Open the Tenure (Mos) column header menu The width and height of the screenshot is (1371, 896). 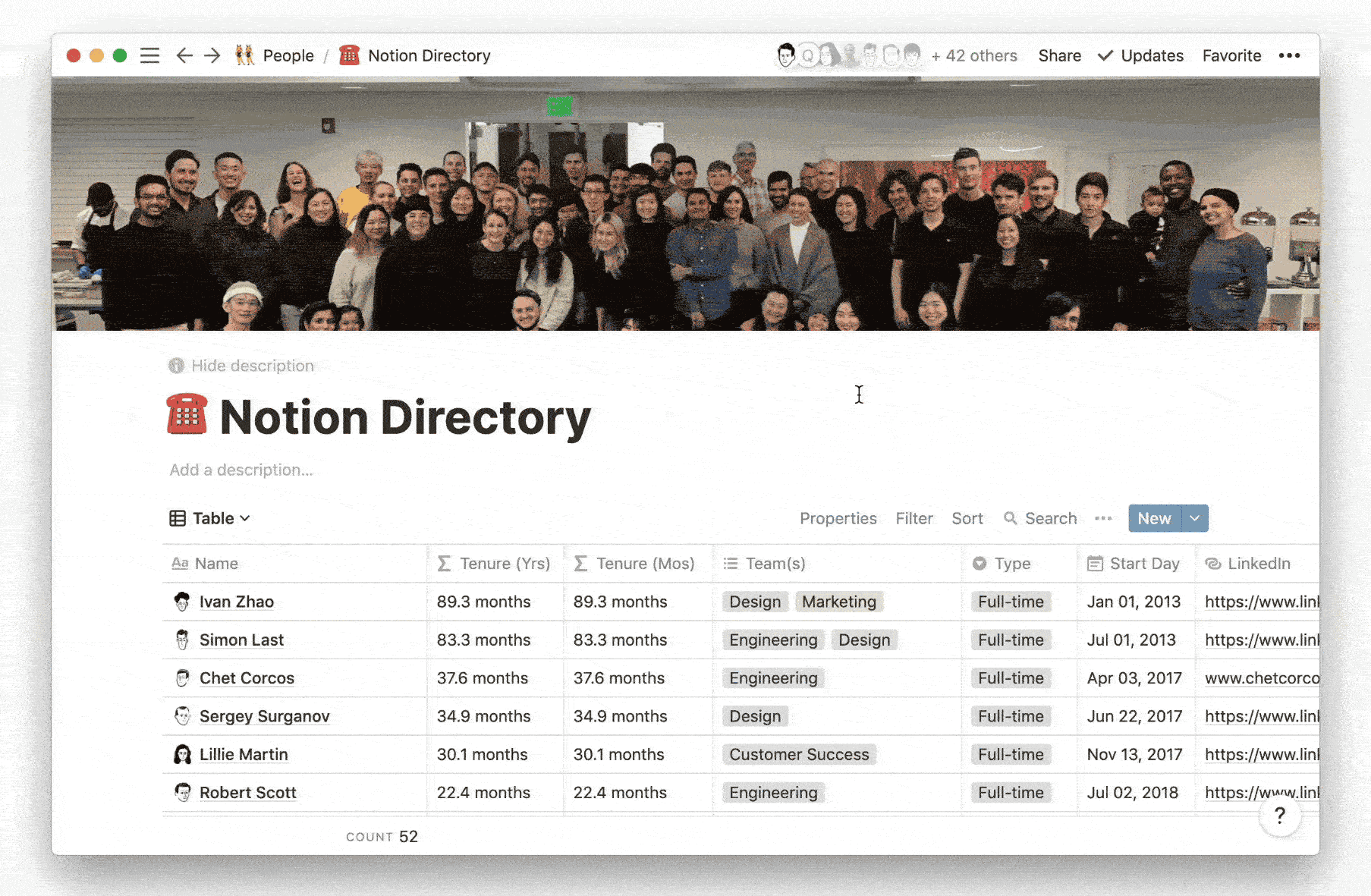click(x=638, y=564)
